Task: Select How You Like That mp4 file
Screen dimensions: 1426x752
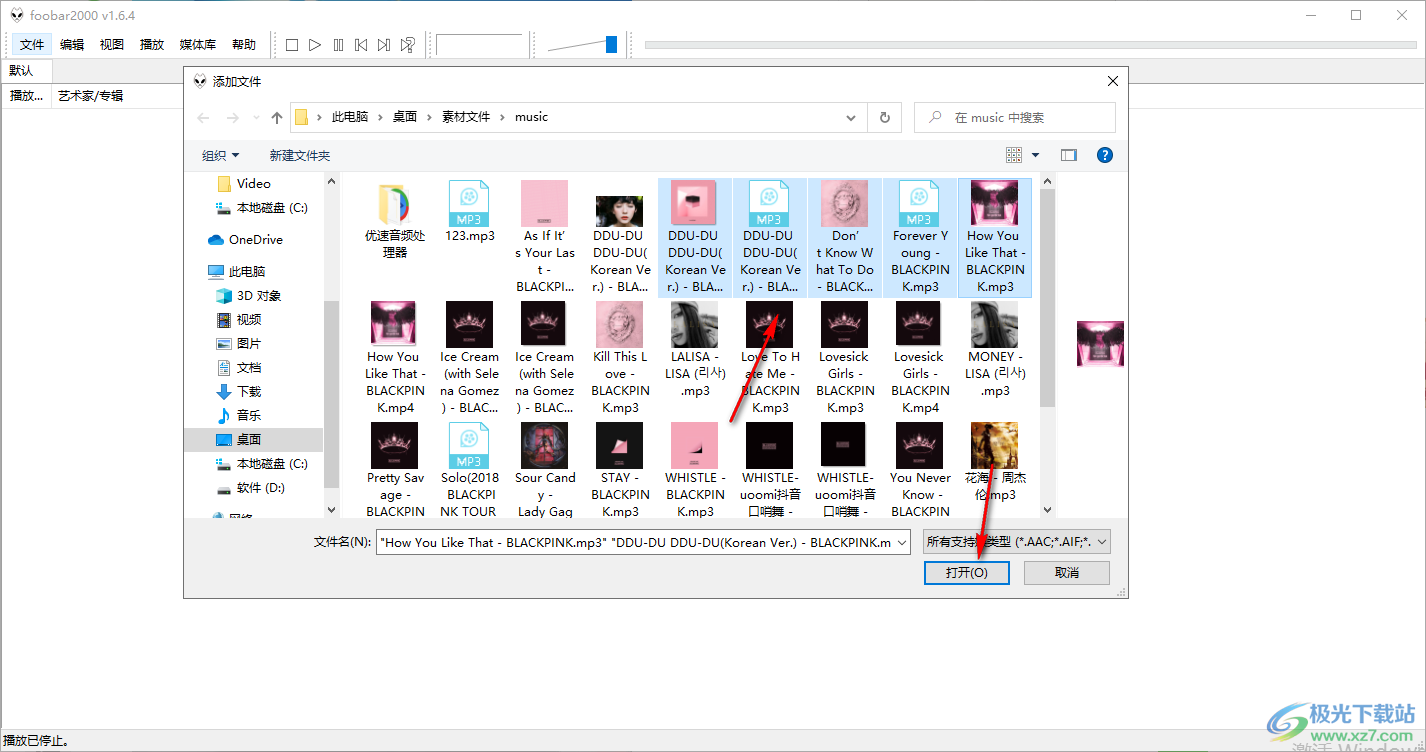Action: tap(394, 358)
